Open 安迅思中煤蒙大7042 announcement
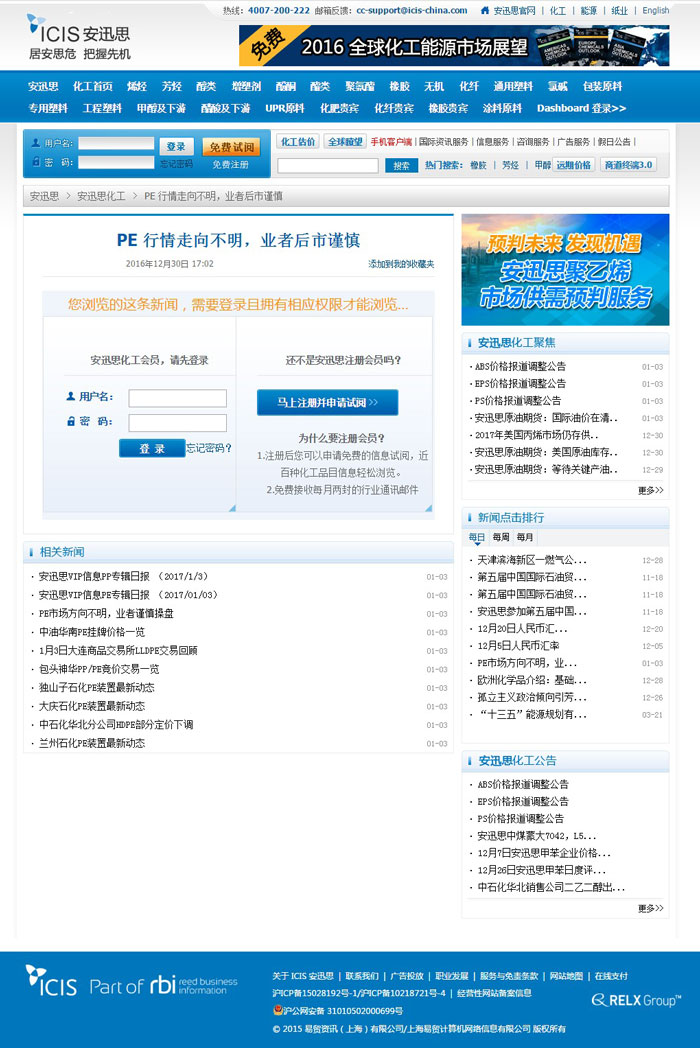 pos(536,835)
